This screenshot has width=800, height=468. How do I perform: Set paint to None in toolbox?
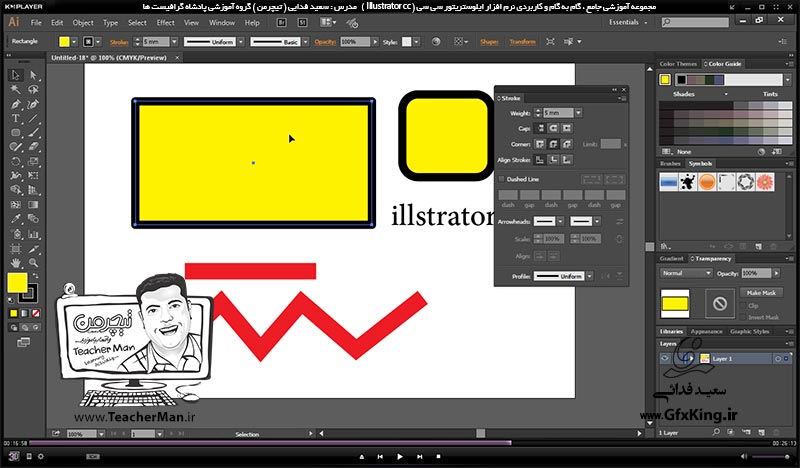[x=36, y=313]
